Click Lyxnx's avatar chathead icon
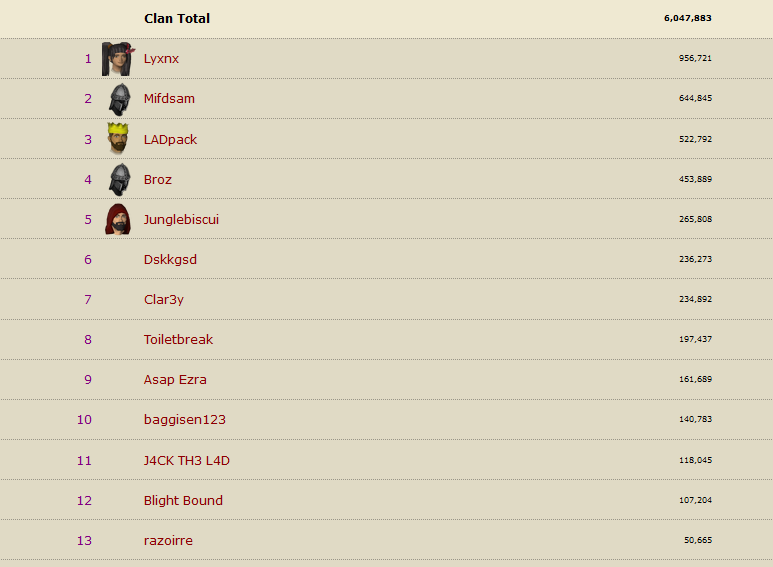The image size is (773, 567). click(118, 59)
